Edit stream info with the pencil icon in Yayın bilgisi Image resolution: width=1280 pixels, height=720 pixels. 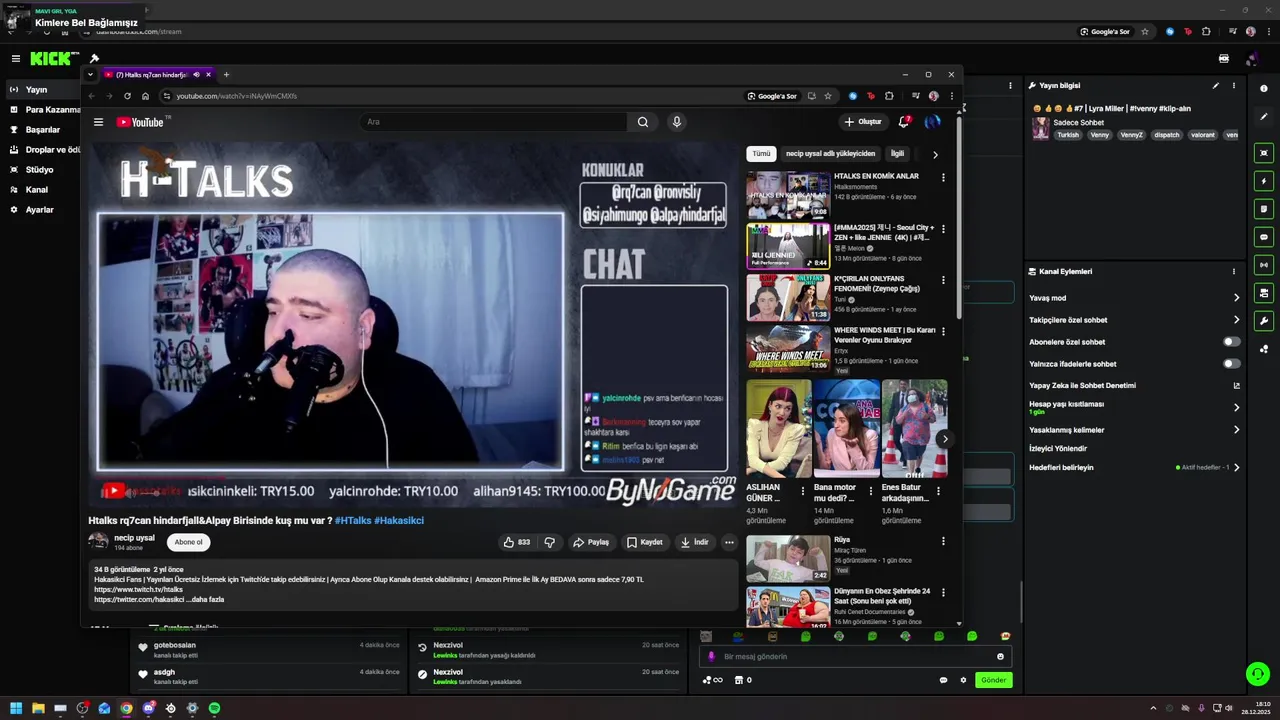point(1216,86)
